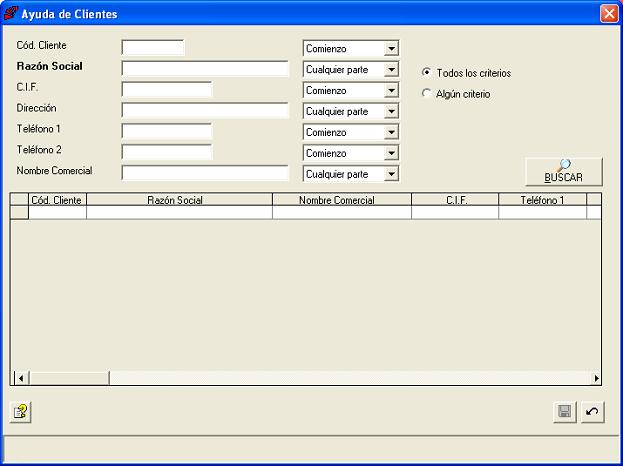Click the grid's left scroll arrow

click(21, 378)
